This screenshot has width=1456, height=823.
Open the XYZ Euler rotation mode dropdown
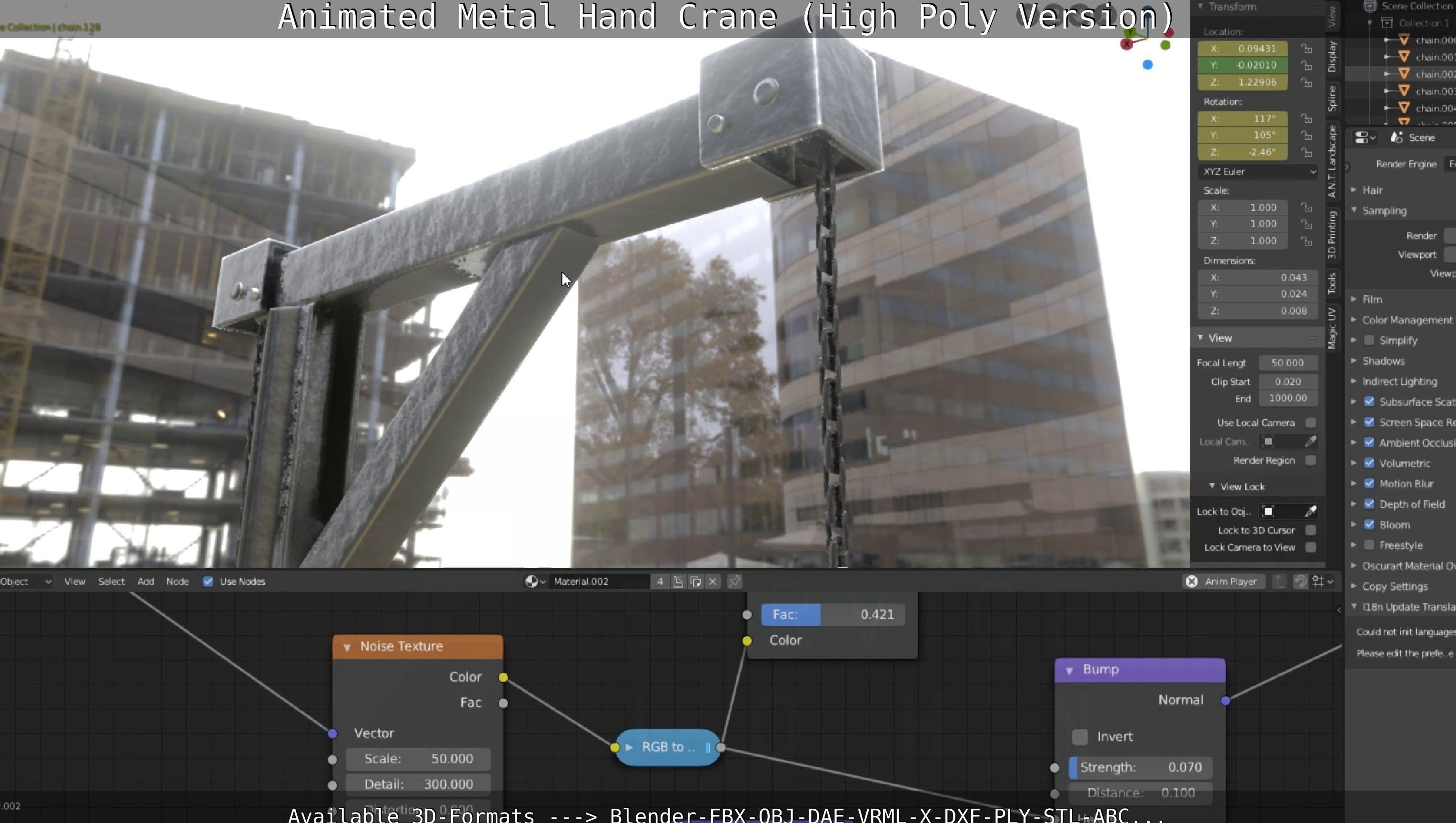click(1258, 171)
